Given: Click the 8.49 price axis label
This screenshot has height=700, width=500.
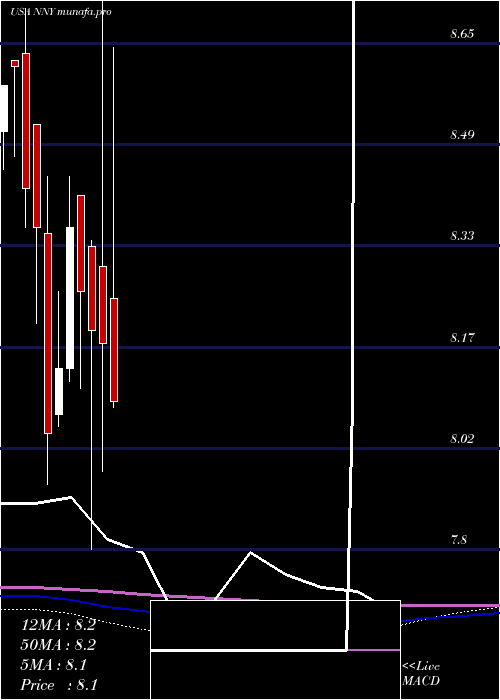Looking at the screenshot, I should click(462, 135).
